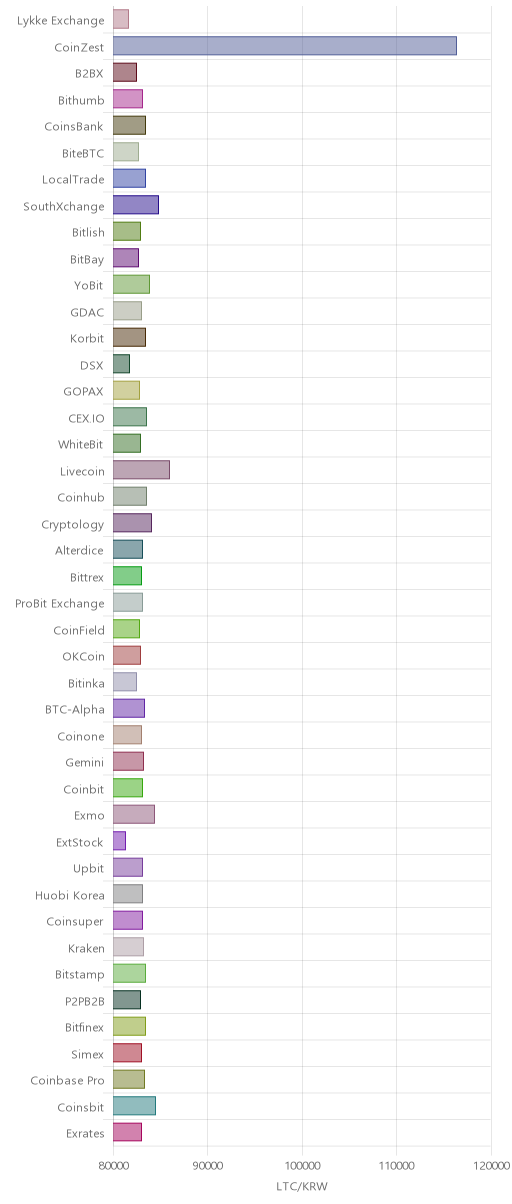This screenshot has width=512, height=1204.
Task: Click the LTC/KRW axis title
Action: click(x=302, y=1186)
